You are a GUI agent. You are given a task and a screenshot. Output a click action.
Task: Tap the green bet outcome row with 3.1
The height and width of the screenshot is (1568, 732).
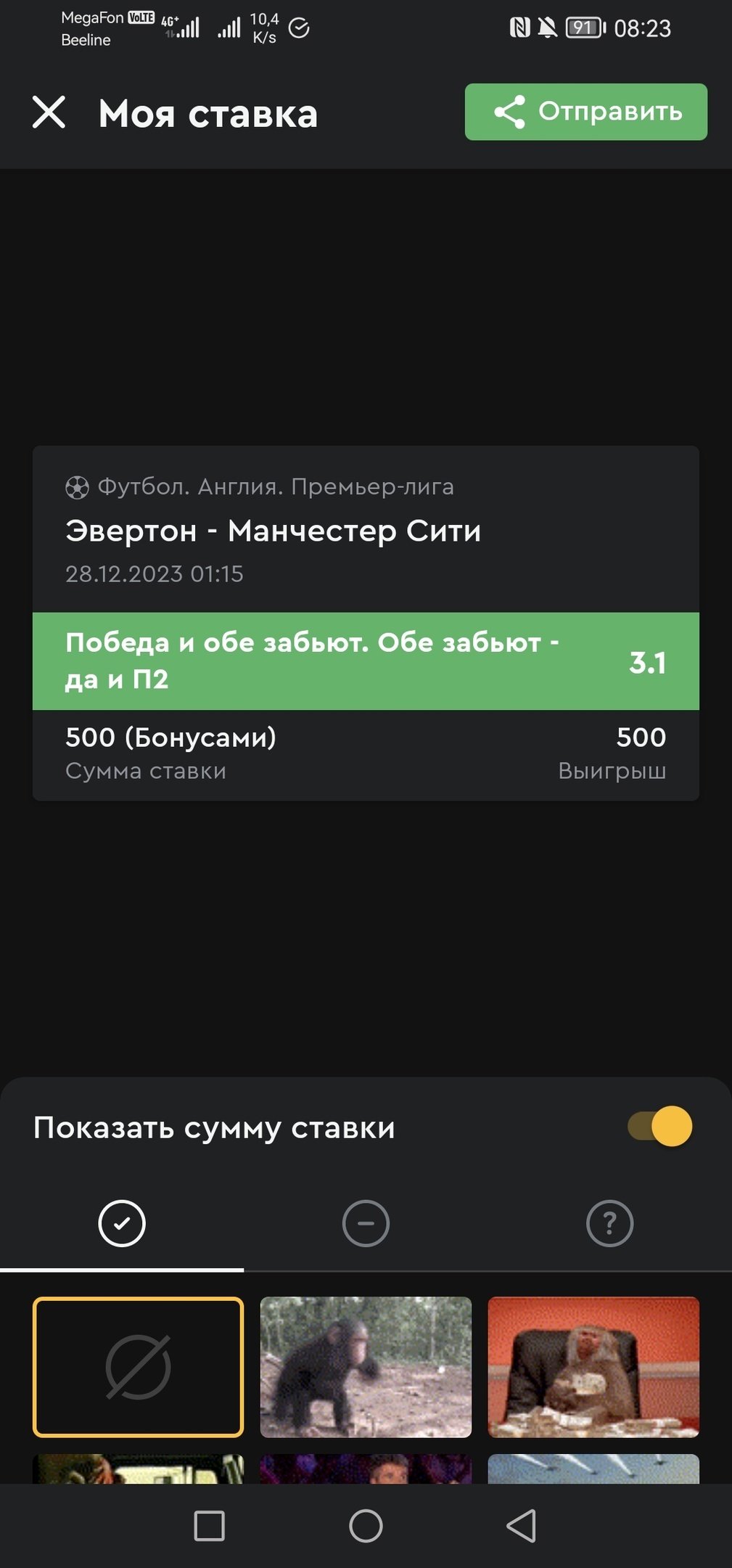pos(366,661)
